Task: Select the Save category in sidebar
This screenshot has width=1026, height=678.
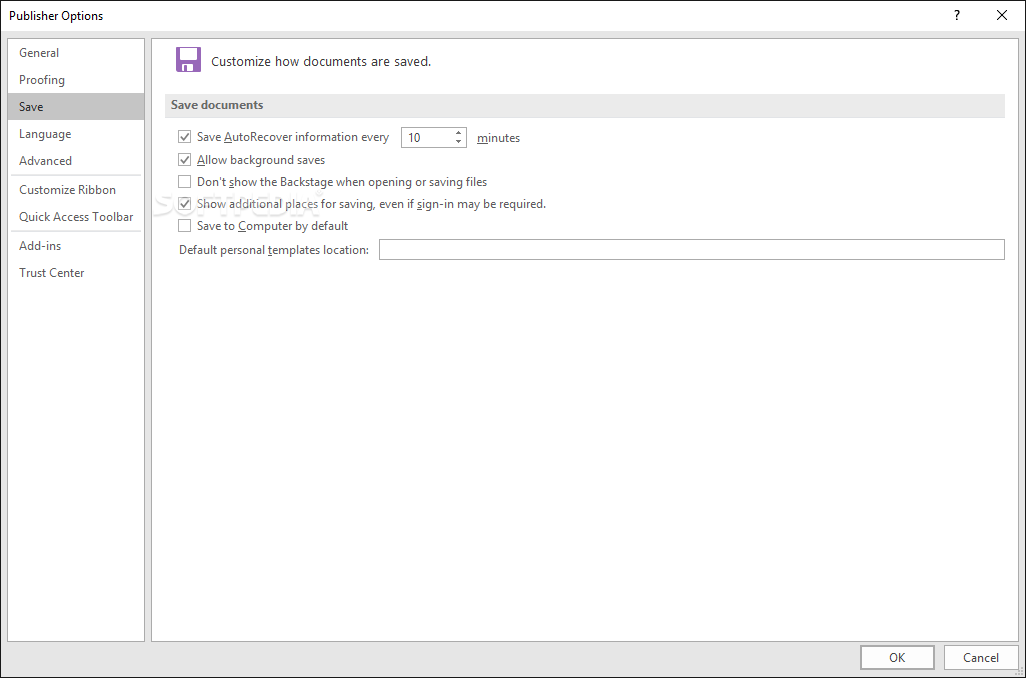Action: (76, 107)
